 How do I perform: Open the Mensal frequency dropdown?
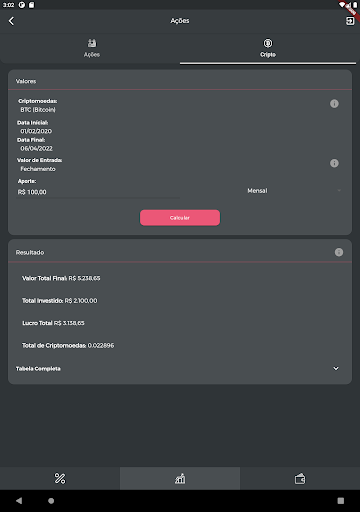tap(294, 191)
